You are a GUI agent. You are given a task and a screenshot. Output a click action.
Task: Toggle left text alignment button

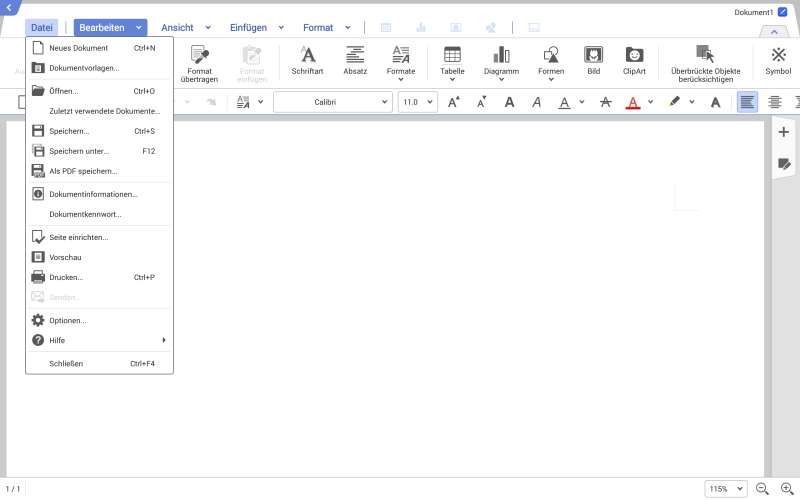coord(747,102)
